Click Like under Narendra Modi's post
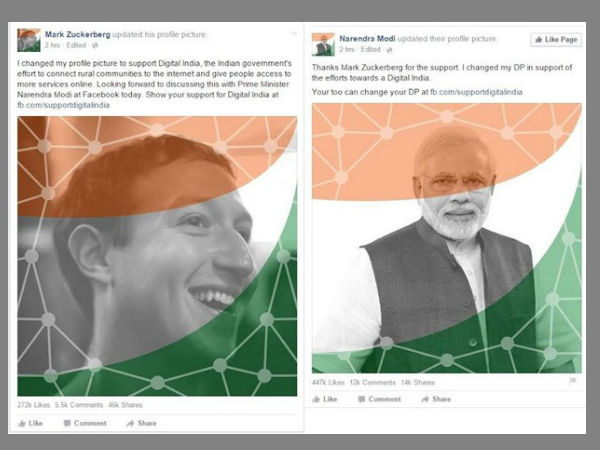Screen dimensions: 600x450 pyautogui.click(x=325, y=399)
